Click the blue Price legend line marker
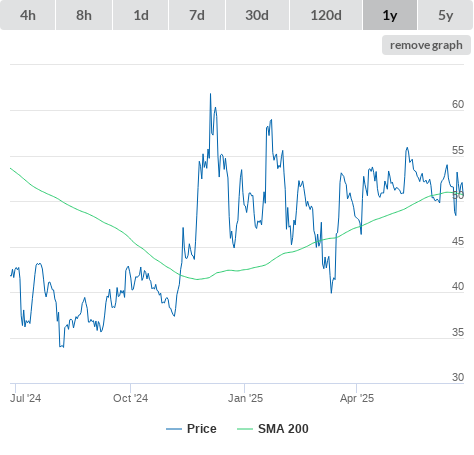Image resolution: width=474 pixels, height=455 pixels. tap(174, 429)
